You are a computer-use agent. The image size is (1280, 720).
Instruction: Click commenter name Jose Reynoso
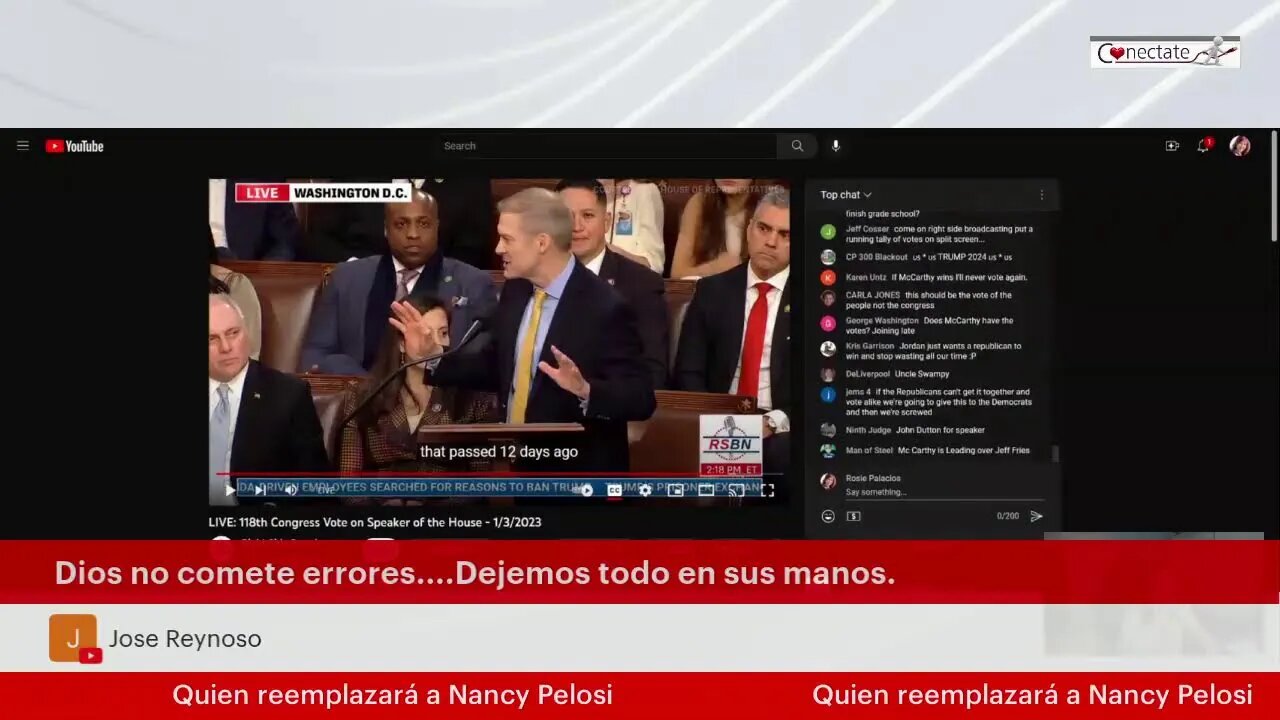click(x=185, y=639)
